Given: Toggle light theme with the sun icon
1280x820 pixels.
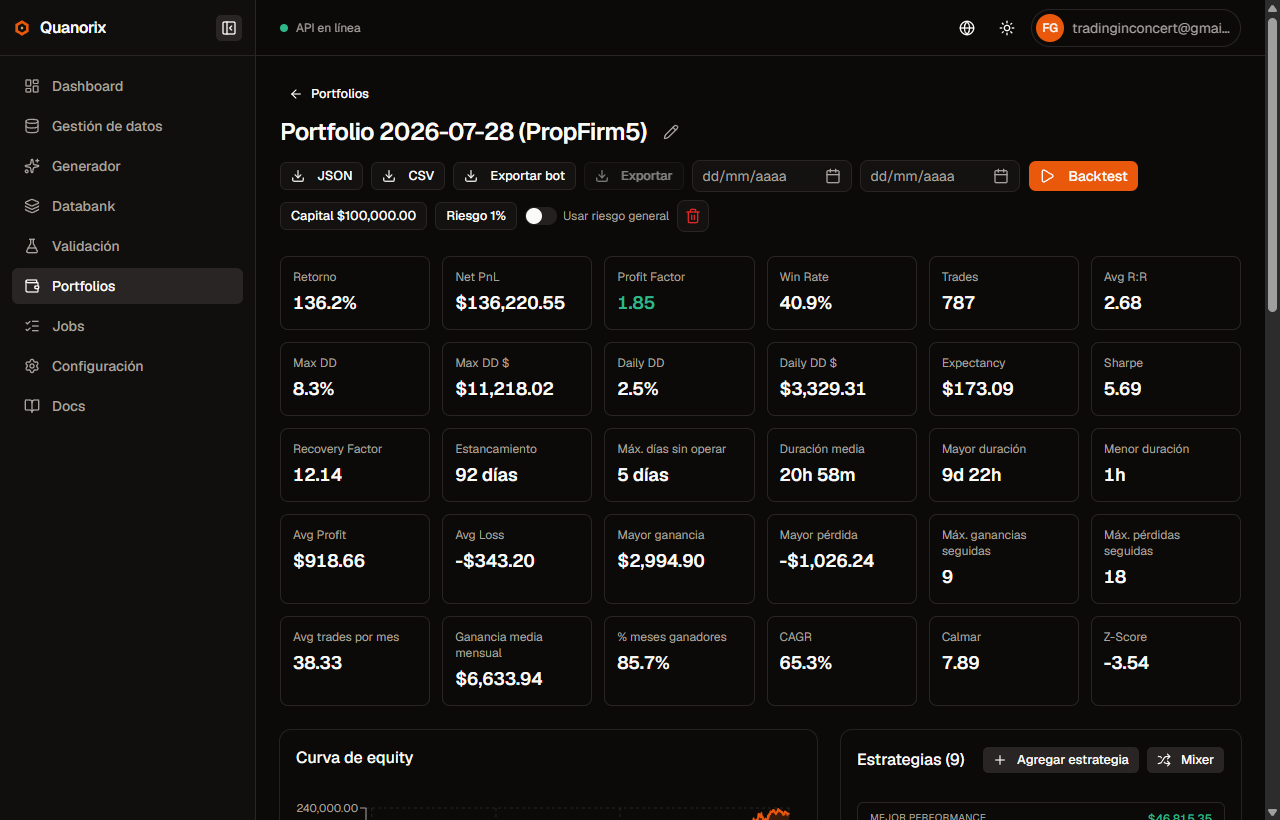Looking at the screenshot, I should (1007, 28).
